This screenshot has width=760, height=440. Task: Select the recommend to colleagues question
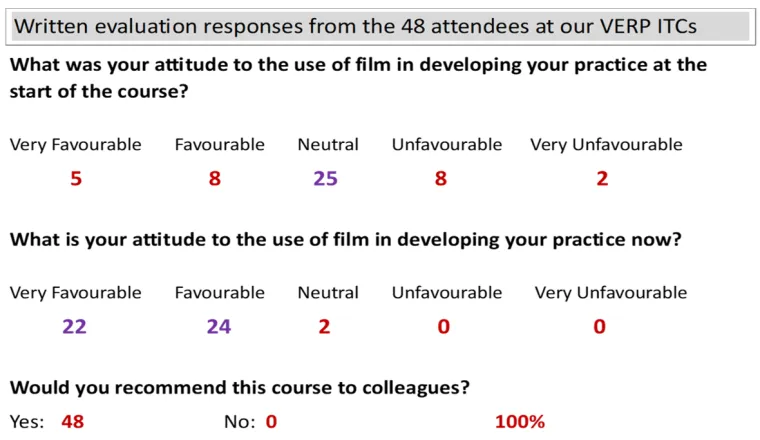coord(240,388)
